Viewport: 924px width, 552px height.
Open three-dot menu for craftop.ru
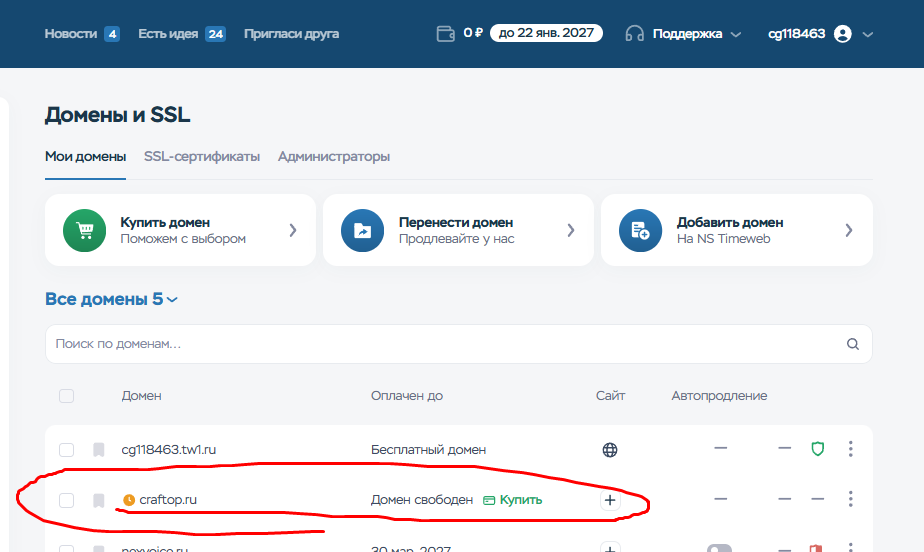850,499
